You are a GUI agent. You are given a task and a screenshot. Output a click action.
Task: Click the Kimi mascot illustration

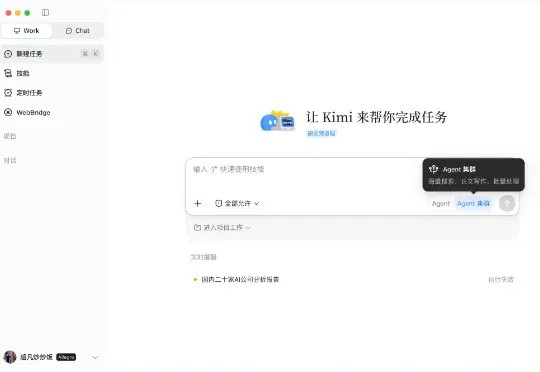click(278, 121)
